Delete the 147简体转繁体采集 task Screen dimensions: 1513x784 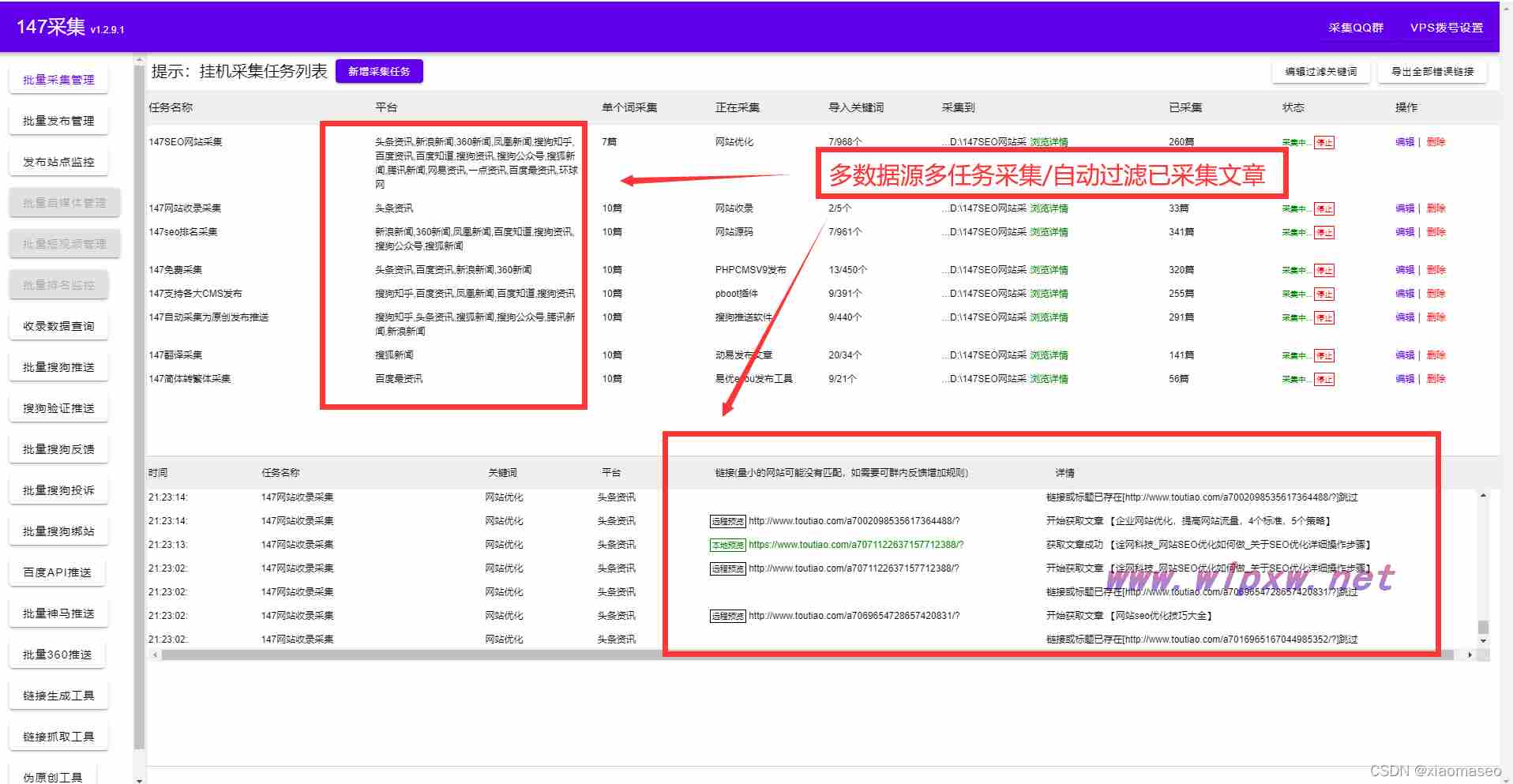coord(1436,379)
